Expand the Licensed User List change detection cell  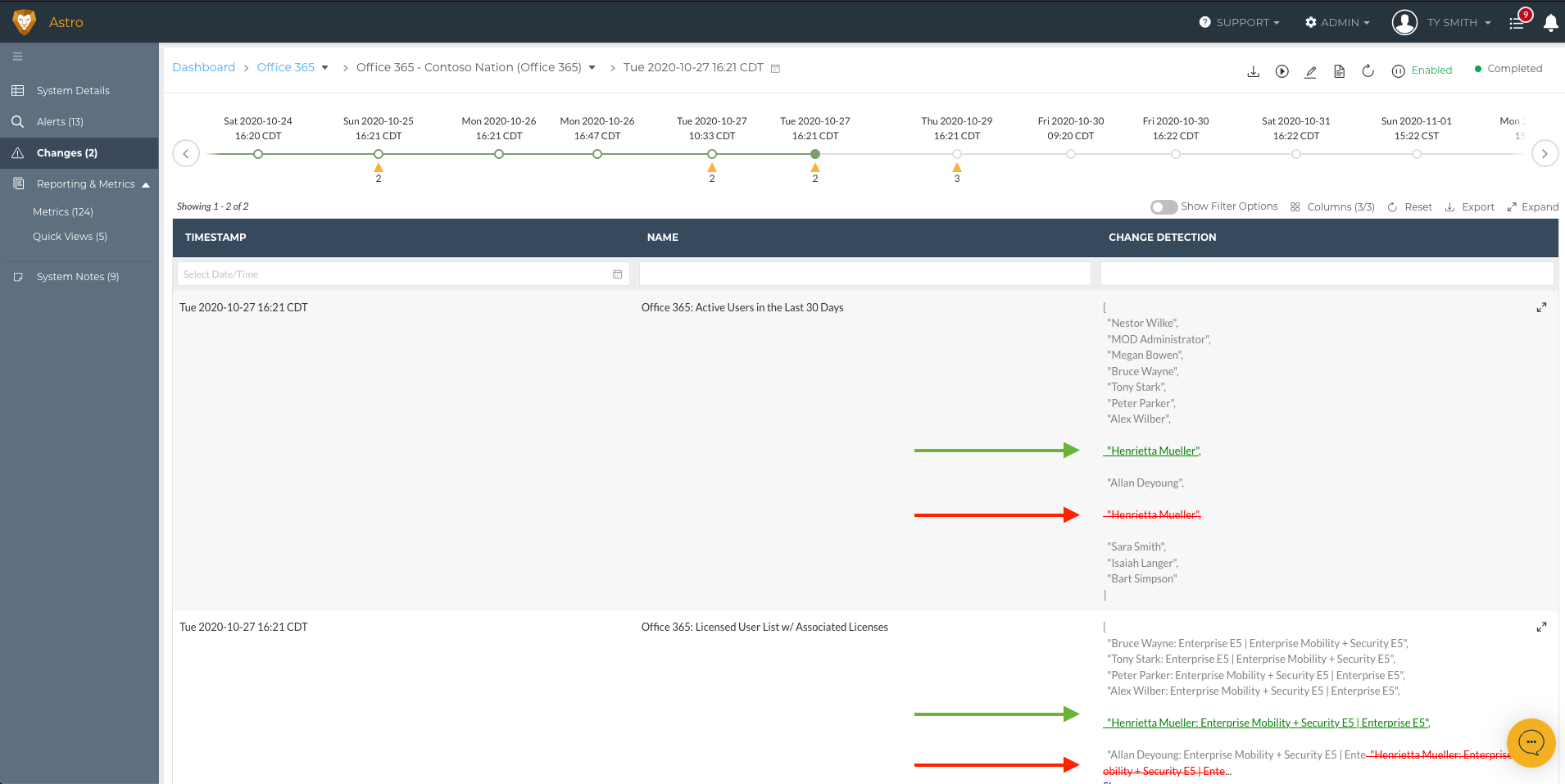[1541, 627]
